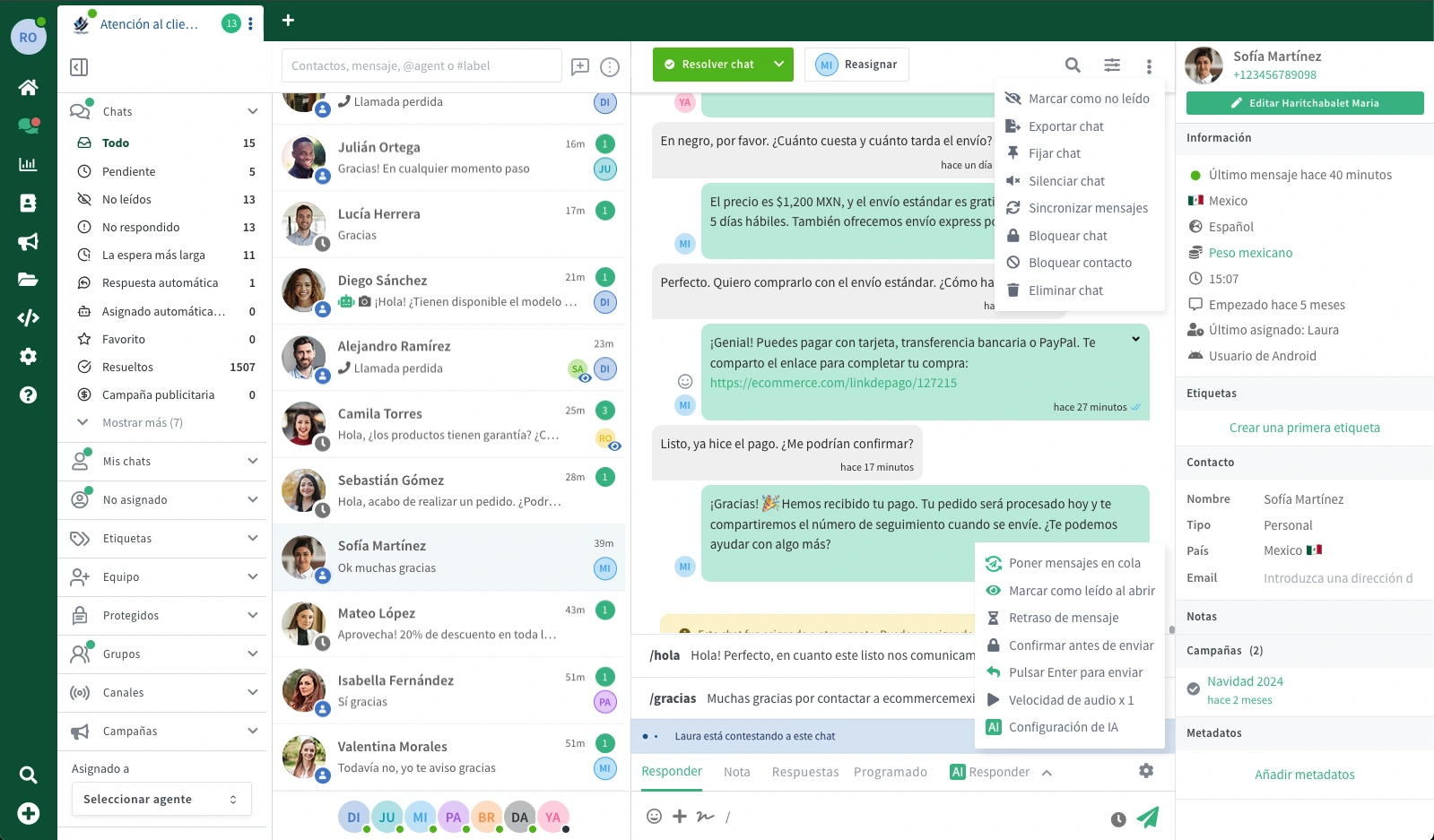Select the No leídos filter
1434x840 pixels.
[x=167, y=199]
